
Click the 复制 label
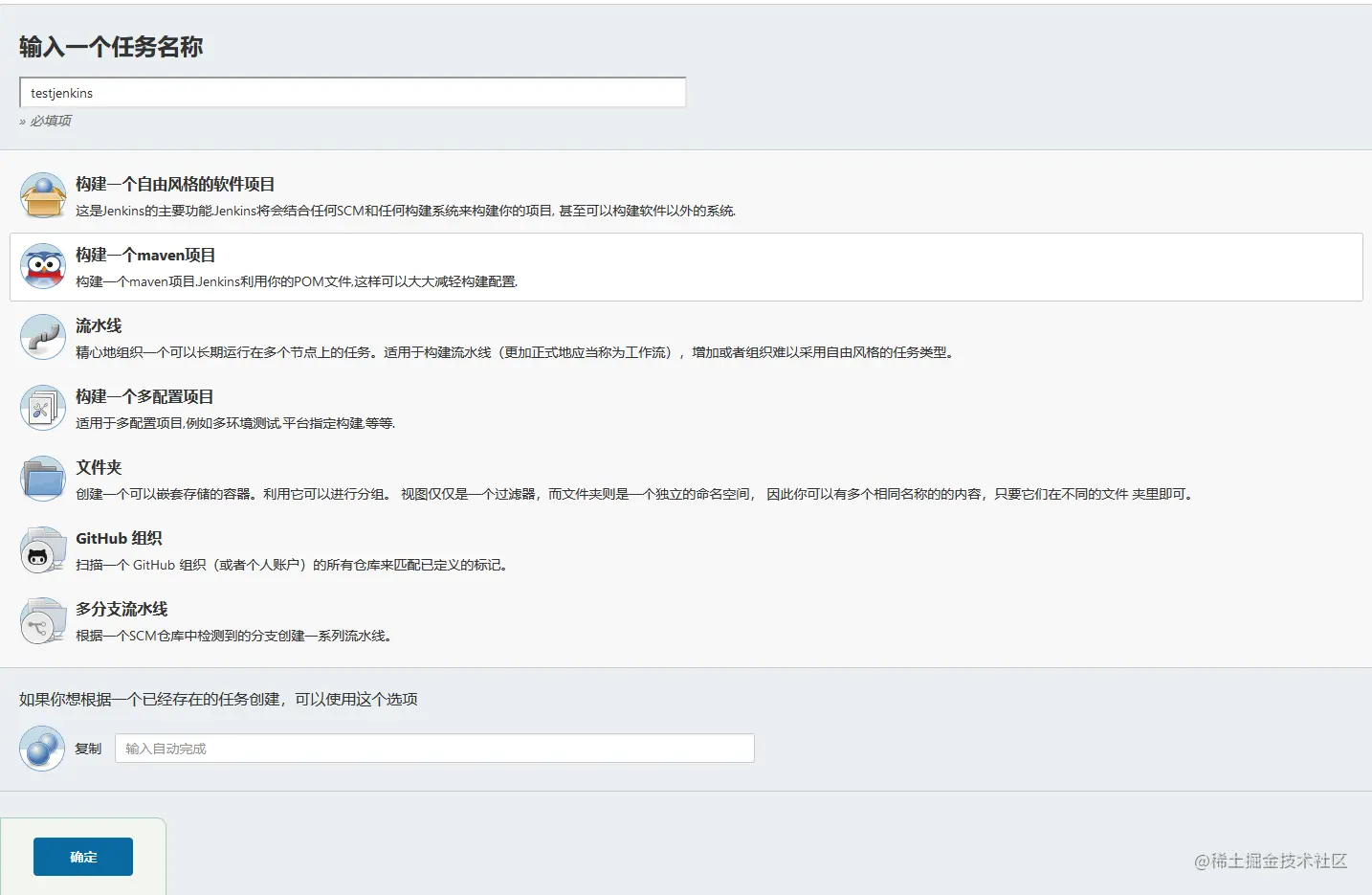click(x=88, y=749)
